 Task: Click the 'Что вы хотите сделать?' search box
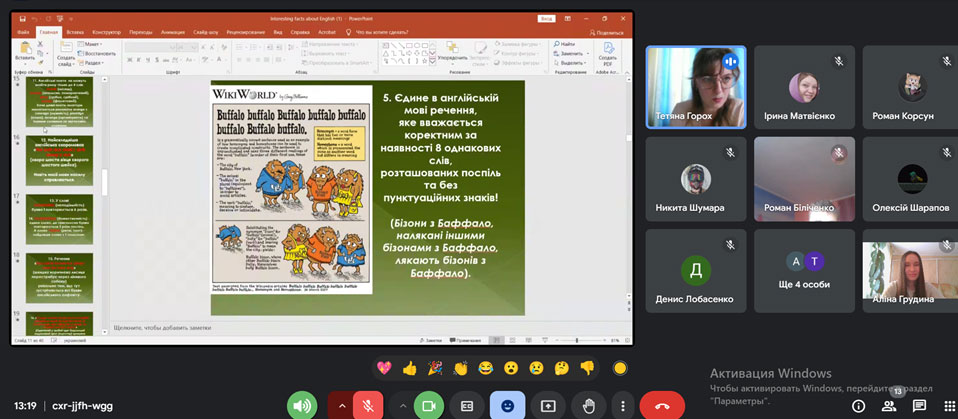coord(382,32)
